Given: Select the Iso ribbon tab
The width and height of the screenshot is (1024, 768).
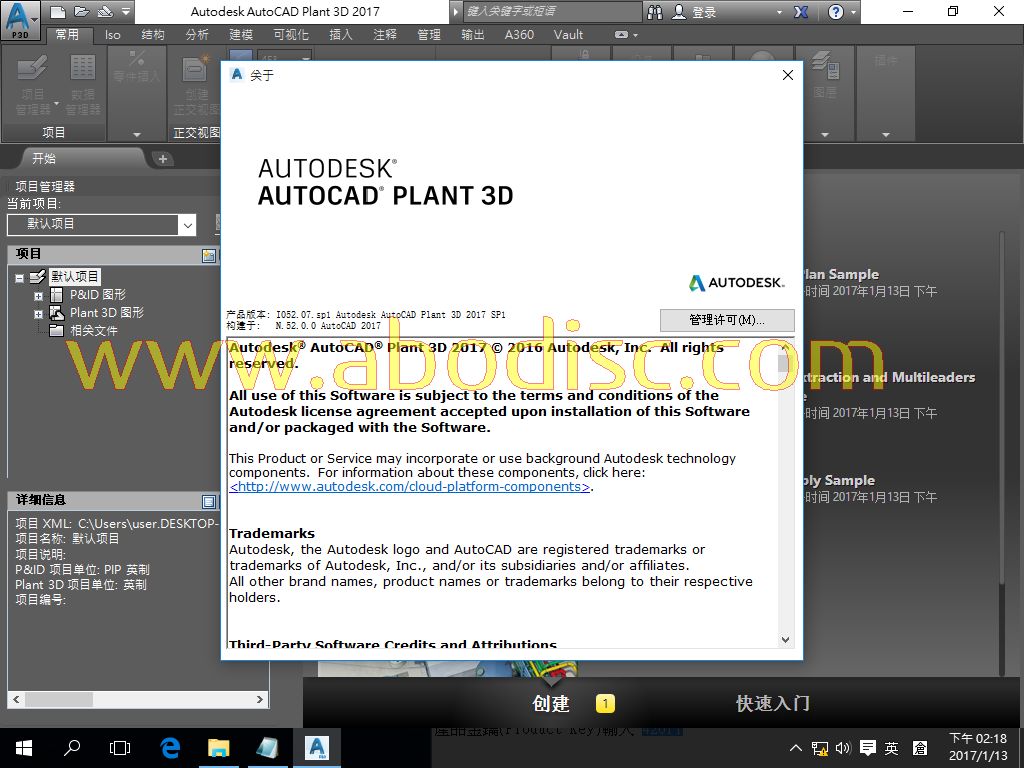Looking at the screenshot, I should [x=112, y=35].
